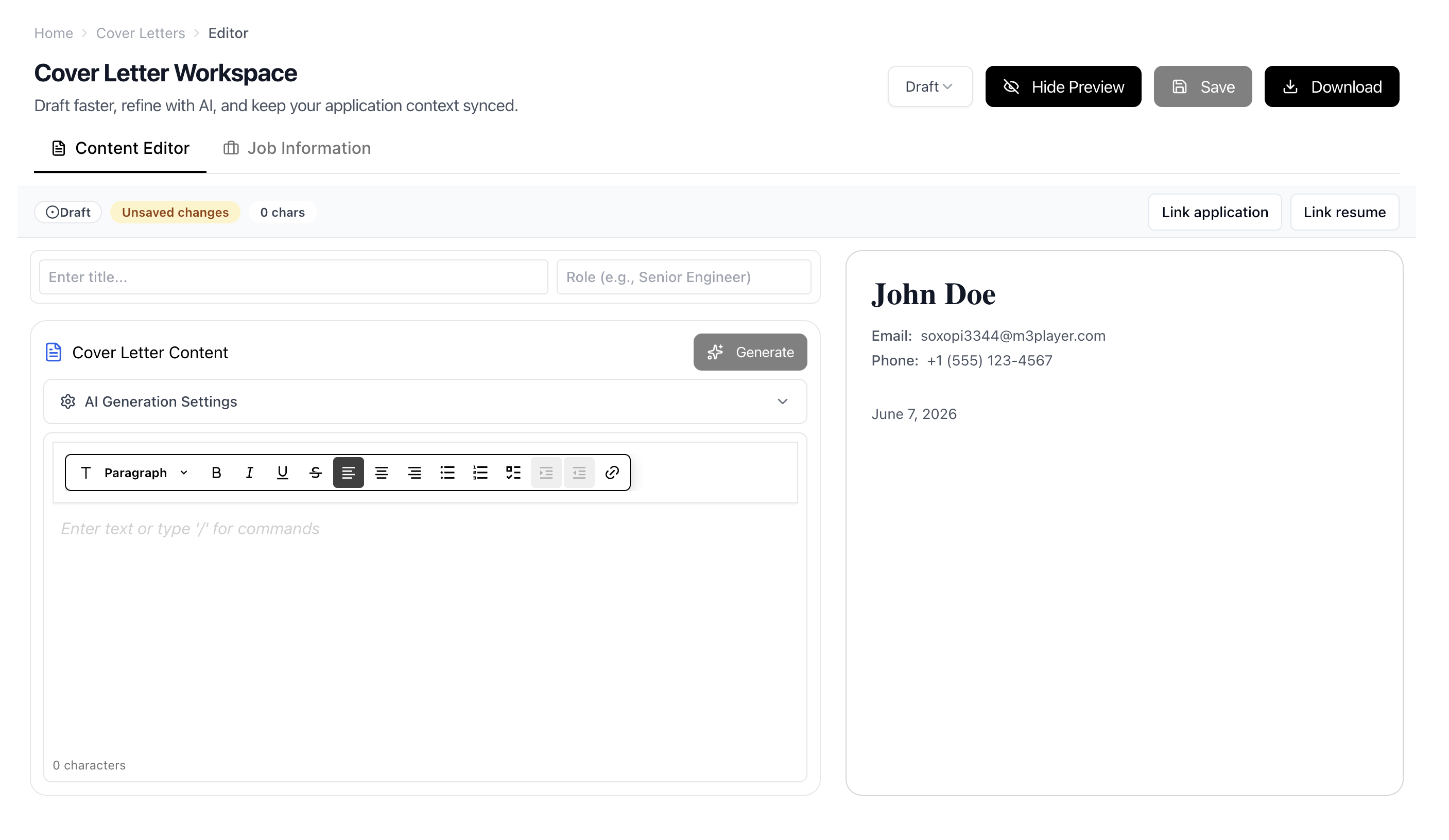Focus the Enter title input field
Image resolution: width=1449 pixels, height=840 pixels.
click(x=294, y=277)
